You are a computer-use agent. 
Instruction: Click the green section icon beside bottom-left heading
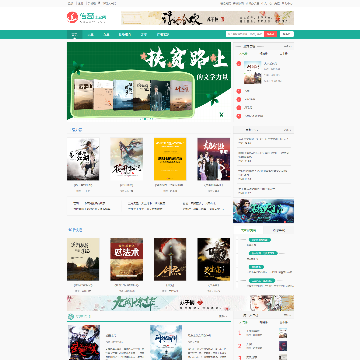[x=71, y=316]
